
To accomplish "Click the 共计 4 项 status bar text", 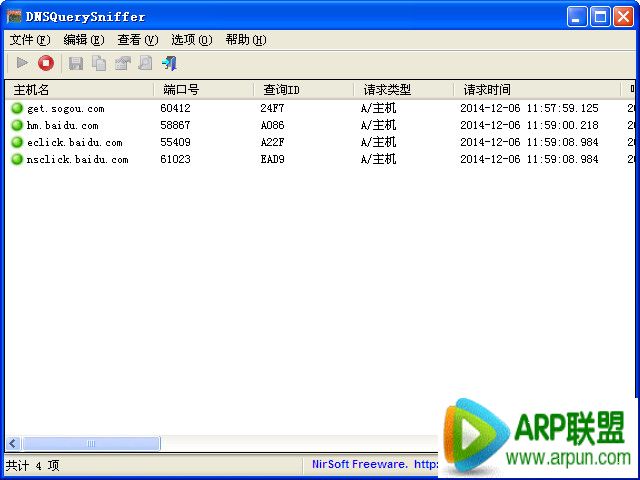I will click(33, 465).
